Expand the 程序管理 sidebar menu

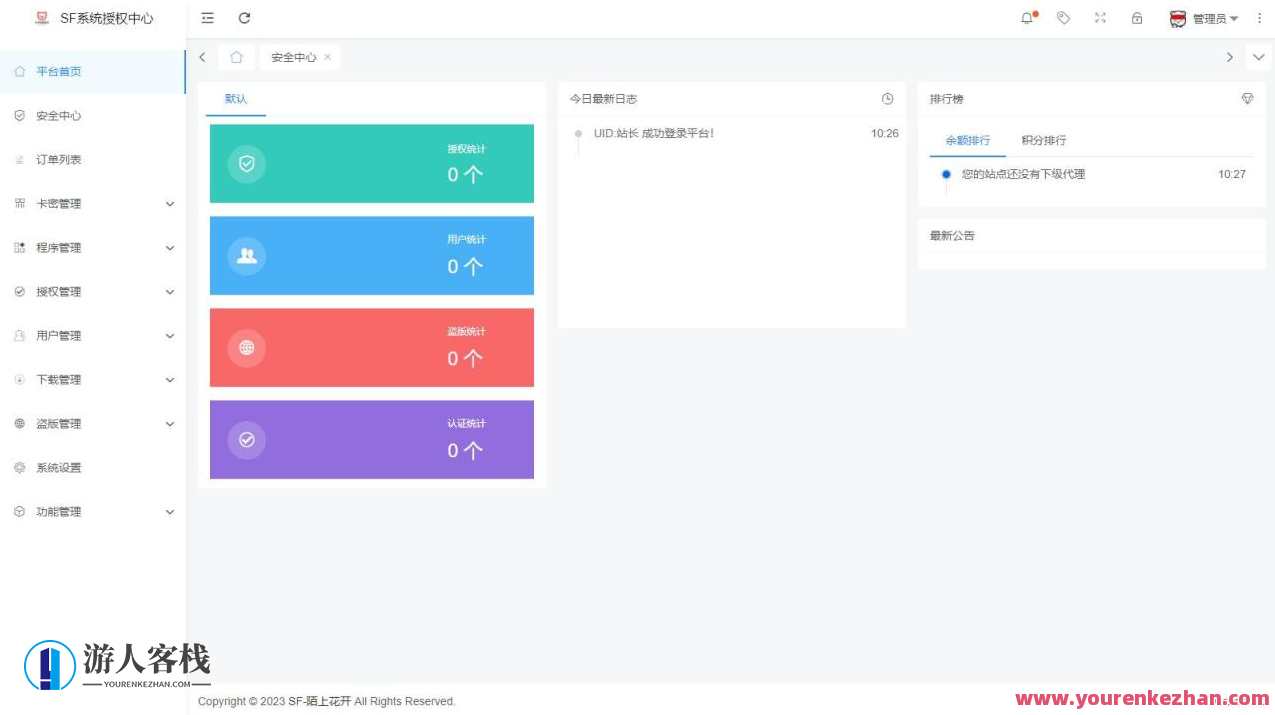click(x=58, y=247)
